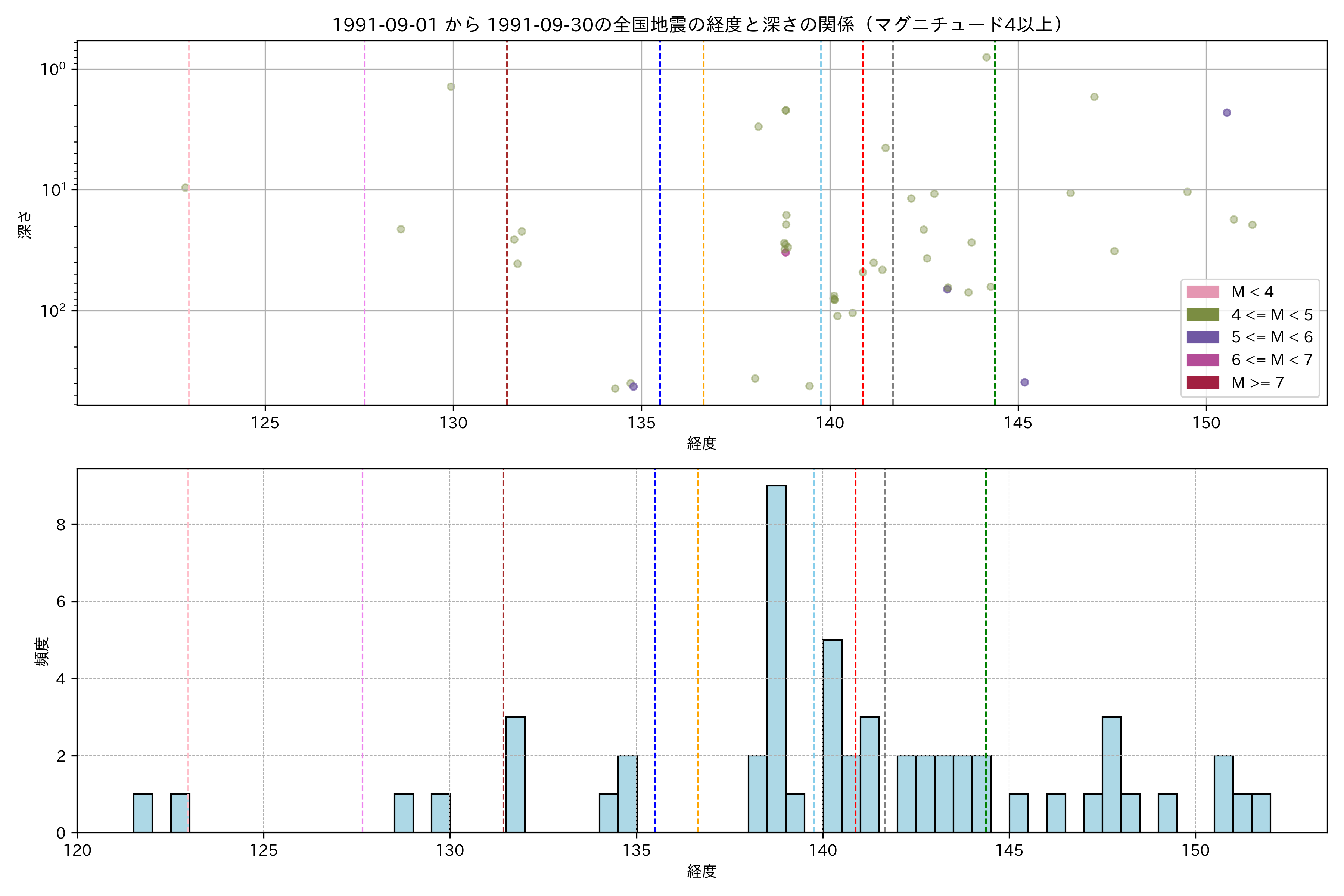
Task: Click the magenta scatter point near longitude 139
Action: pos(785,253)
